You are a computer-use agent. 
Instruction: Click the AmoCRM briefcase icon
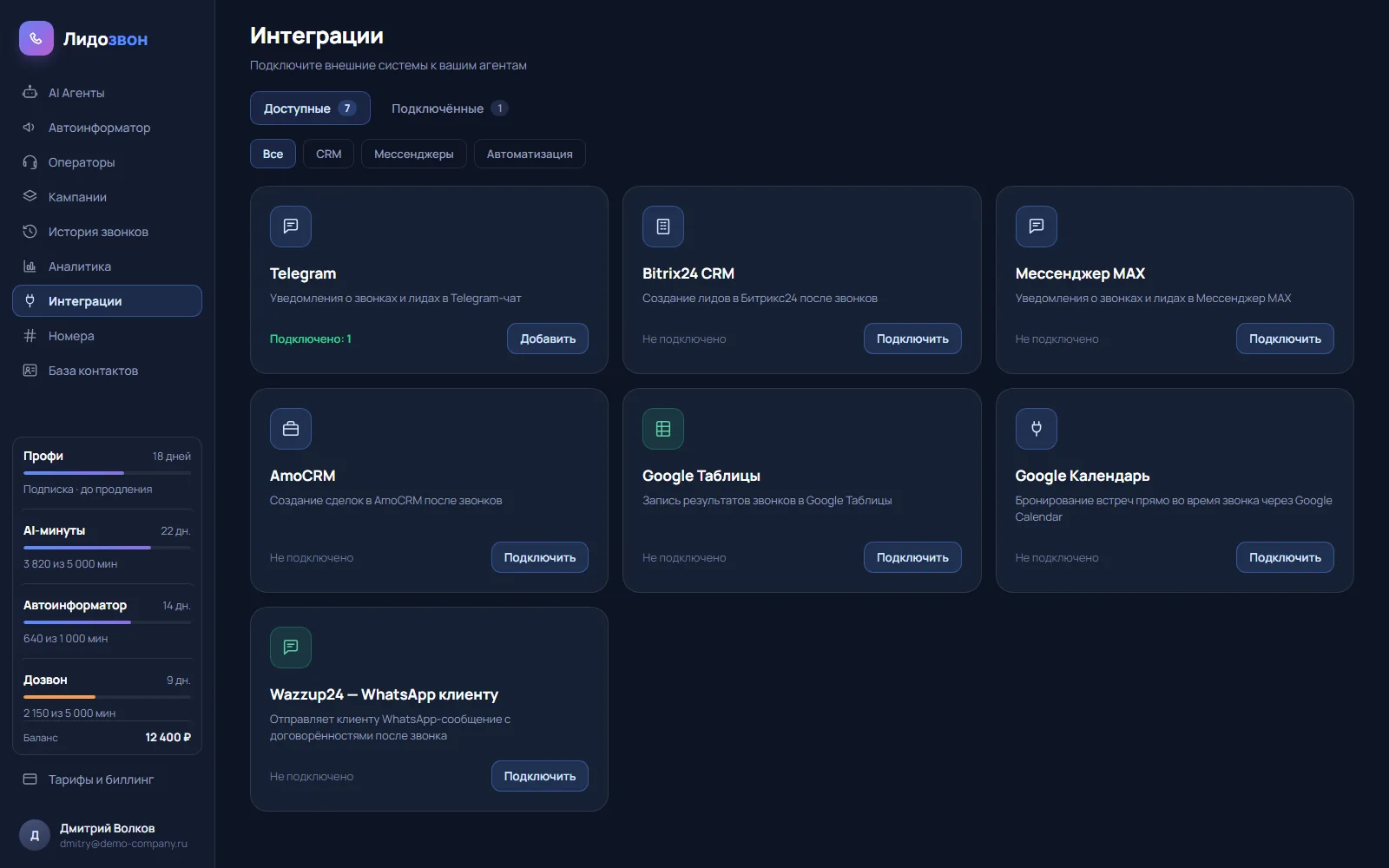[x=291, y=429]
